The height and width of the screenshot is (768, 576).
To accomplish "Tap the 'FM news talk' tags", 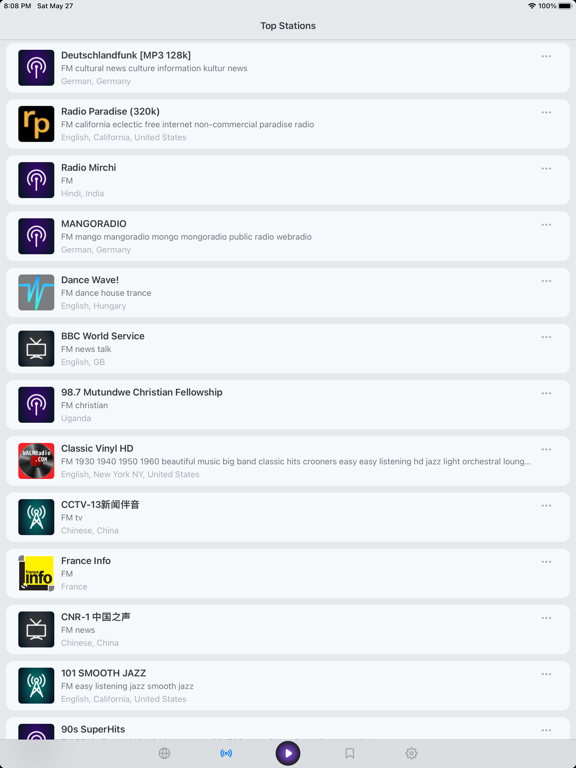I will (x=86, y=349).
